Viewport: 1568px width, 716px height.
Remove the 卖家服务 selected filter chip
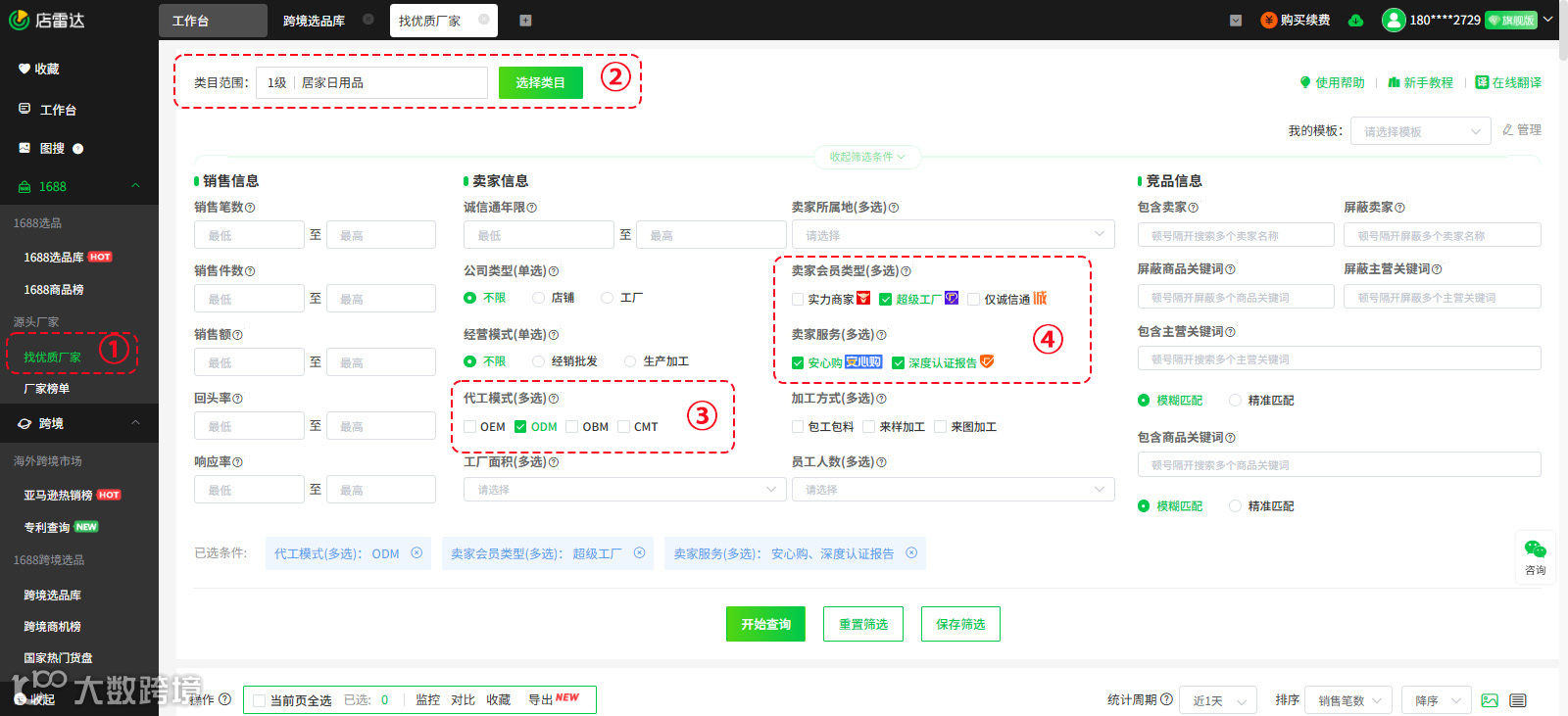point(911,552)
